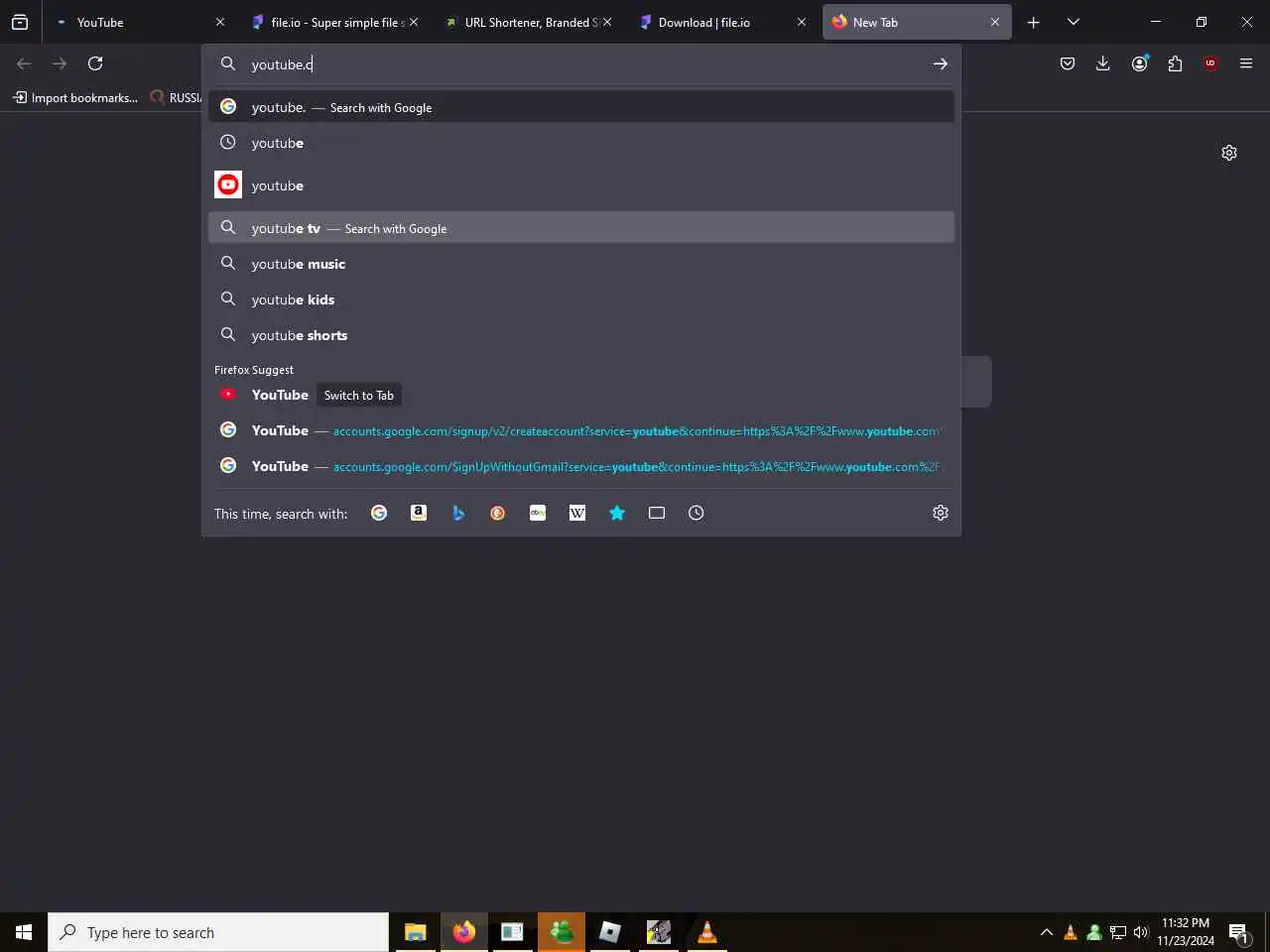Open the Save to Pocket button
This screenshot has width=1270, height=952.
(x=1068, y=63)
